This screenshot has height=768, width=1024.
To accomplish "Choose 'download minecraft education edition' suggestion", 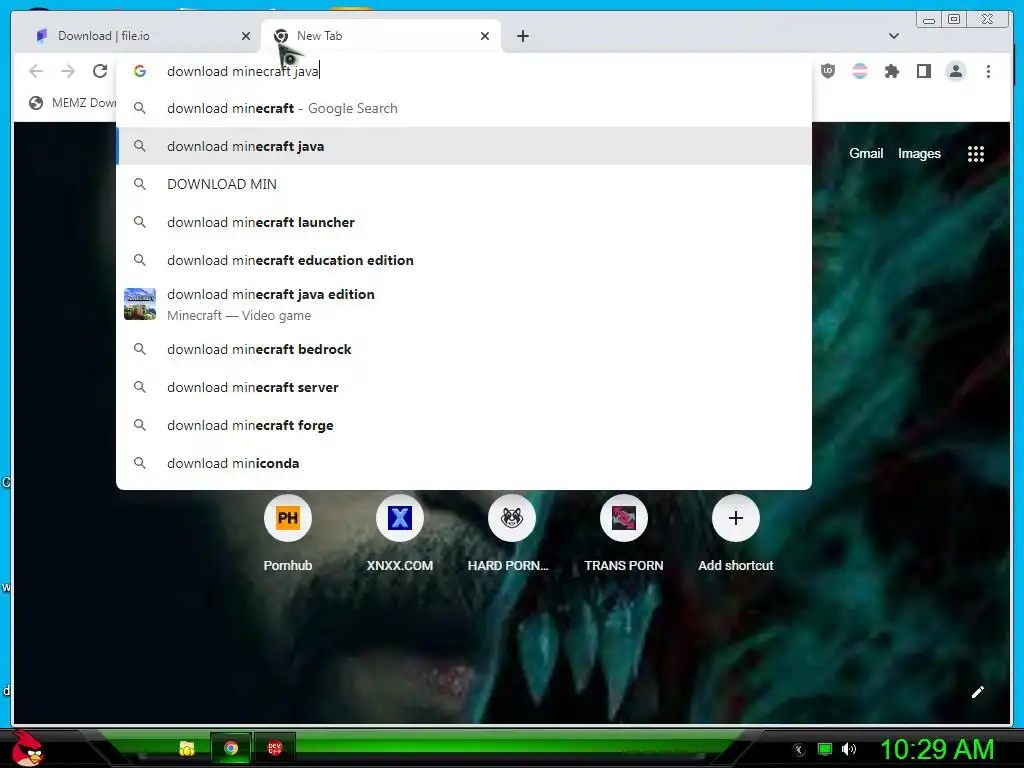I will click(464, 260).
